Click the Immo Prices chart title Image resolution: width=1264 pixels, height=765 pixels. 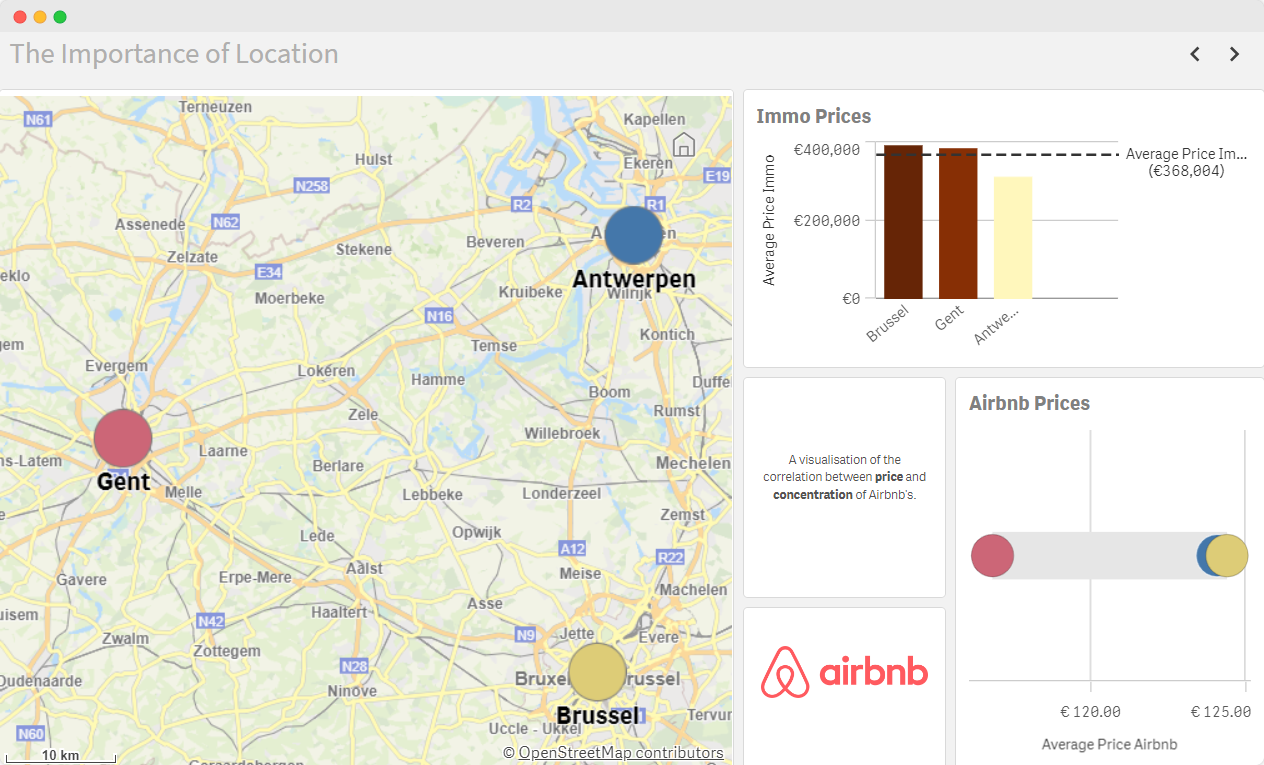(814, 116)
